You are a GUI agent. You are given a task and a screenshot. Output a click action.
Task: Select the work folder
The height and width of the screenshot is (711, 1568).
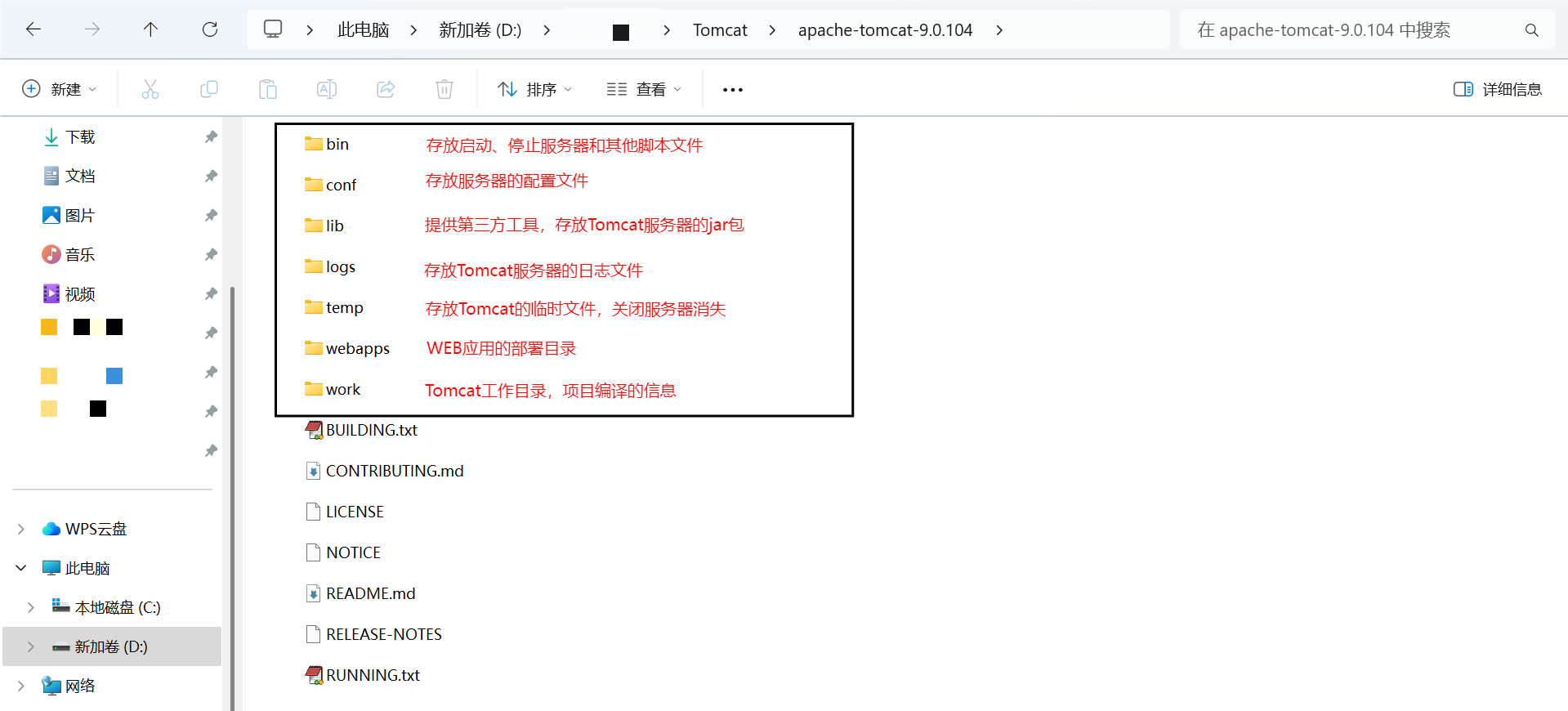pos(333,390)
